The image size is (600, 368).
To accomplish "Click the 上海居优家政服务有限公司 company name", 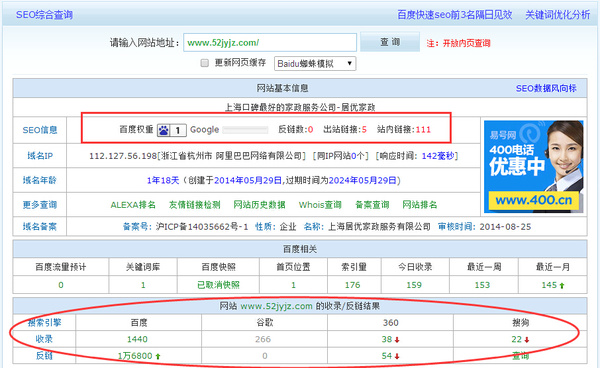I will coord(379,227).
